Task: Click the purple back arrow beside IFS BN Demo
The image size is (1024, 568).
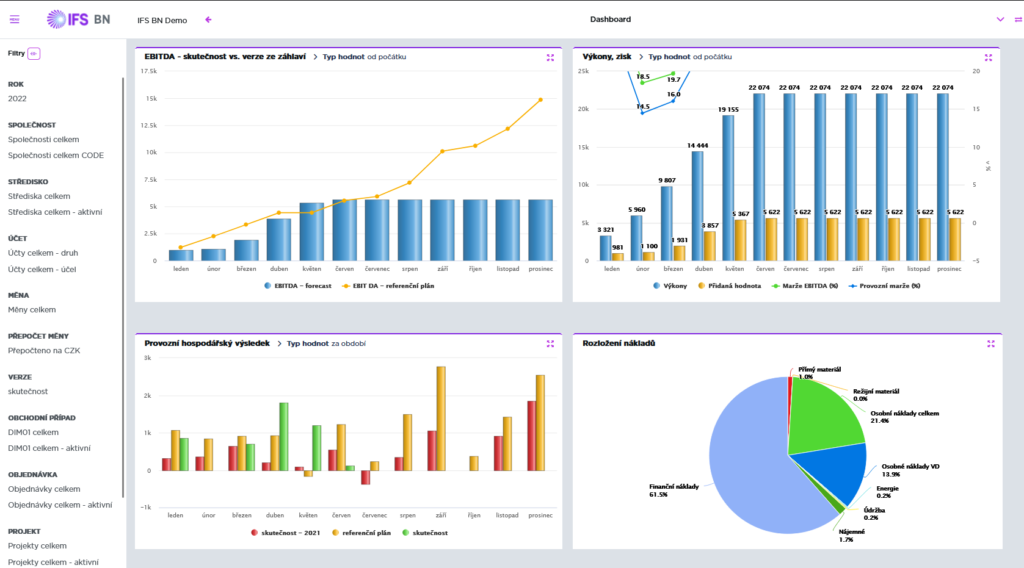Action: (x=208, y=19)
